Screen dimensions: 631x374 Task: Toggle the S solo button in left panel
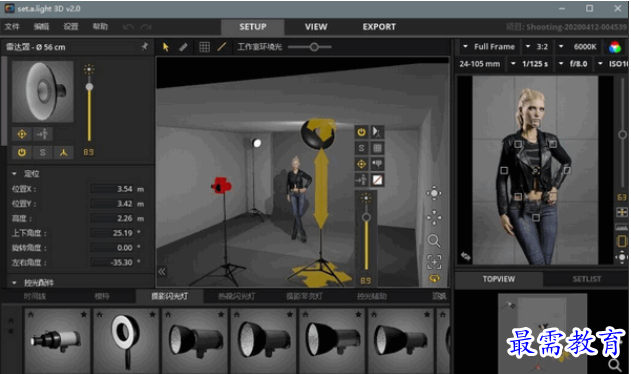43,152
